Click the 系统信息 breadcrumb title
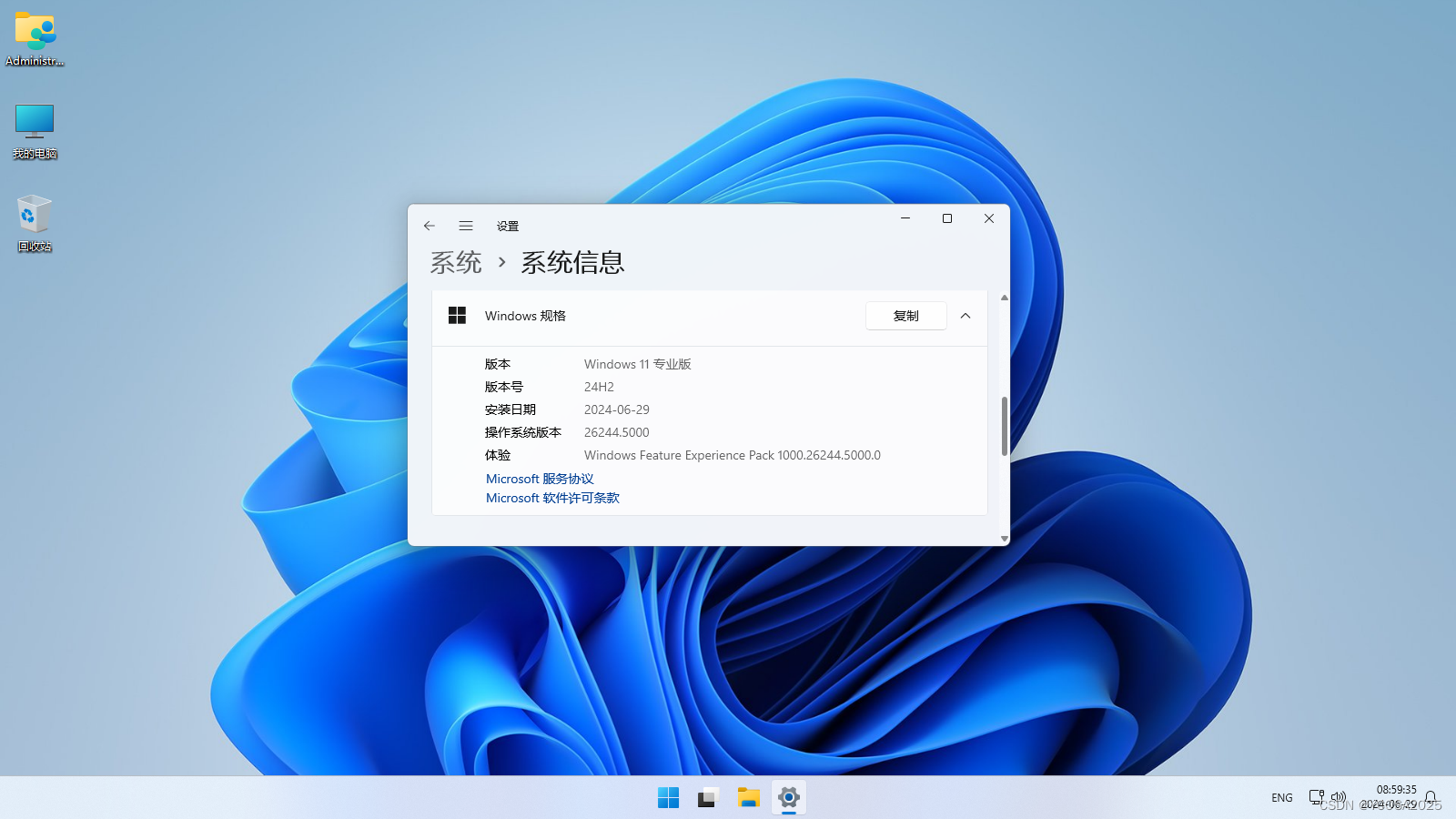This screenshot has height=819, width=1456. (572, 263)
